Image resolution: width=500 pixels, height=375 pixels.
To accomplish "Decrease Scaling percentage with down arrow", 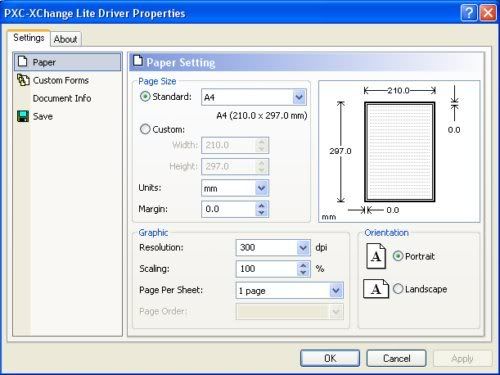I will (x=303, y=273).
